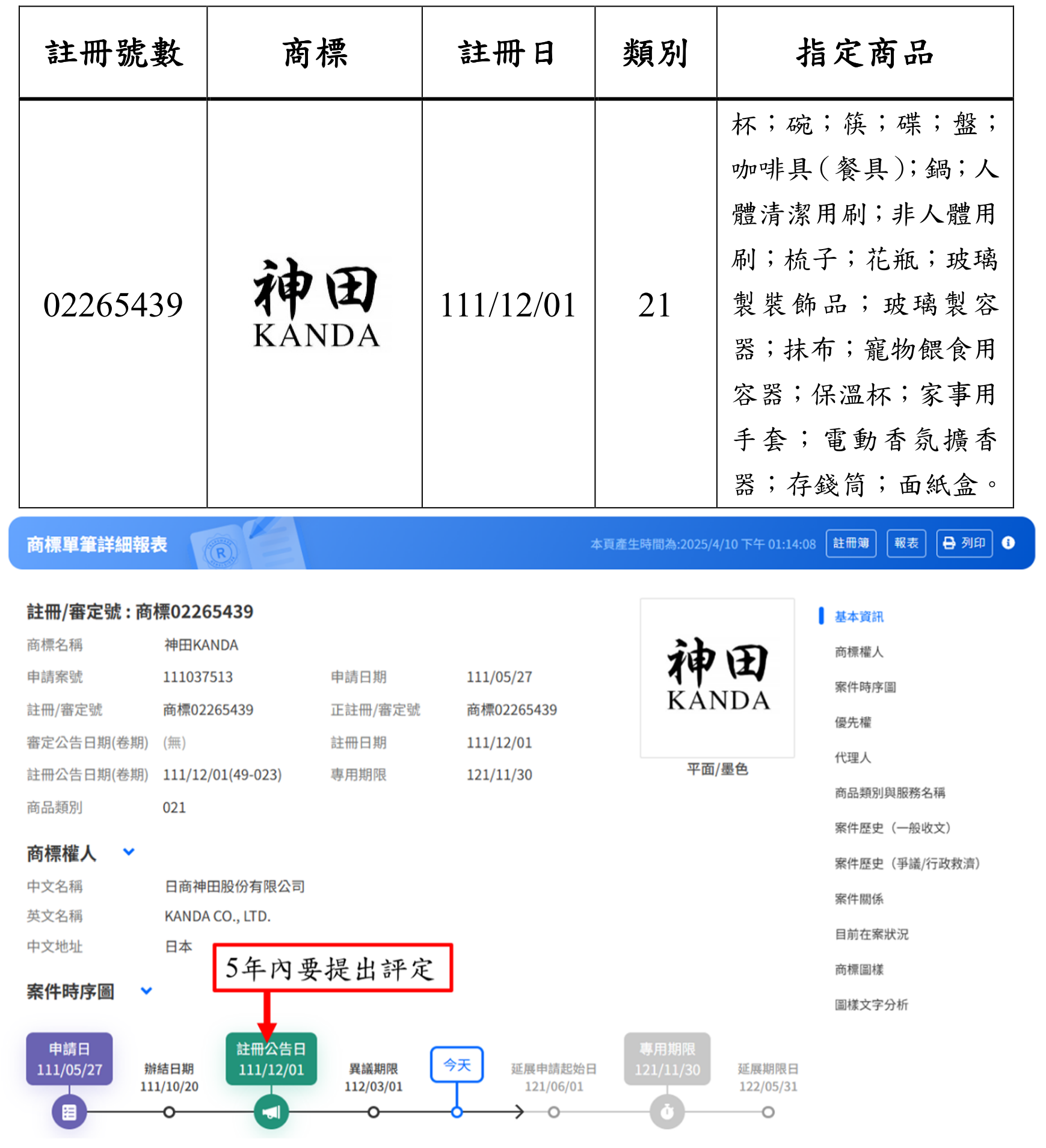Image resolution: width=1046 pixels, height=1148 pixels.
Task: Open 圖樣文字分析 navigation link
Action: [x=871, y=1005]
